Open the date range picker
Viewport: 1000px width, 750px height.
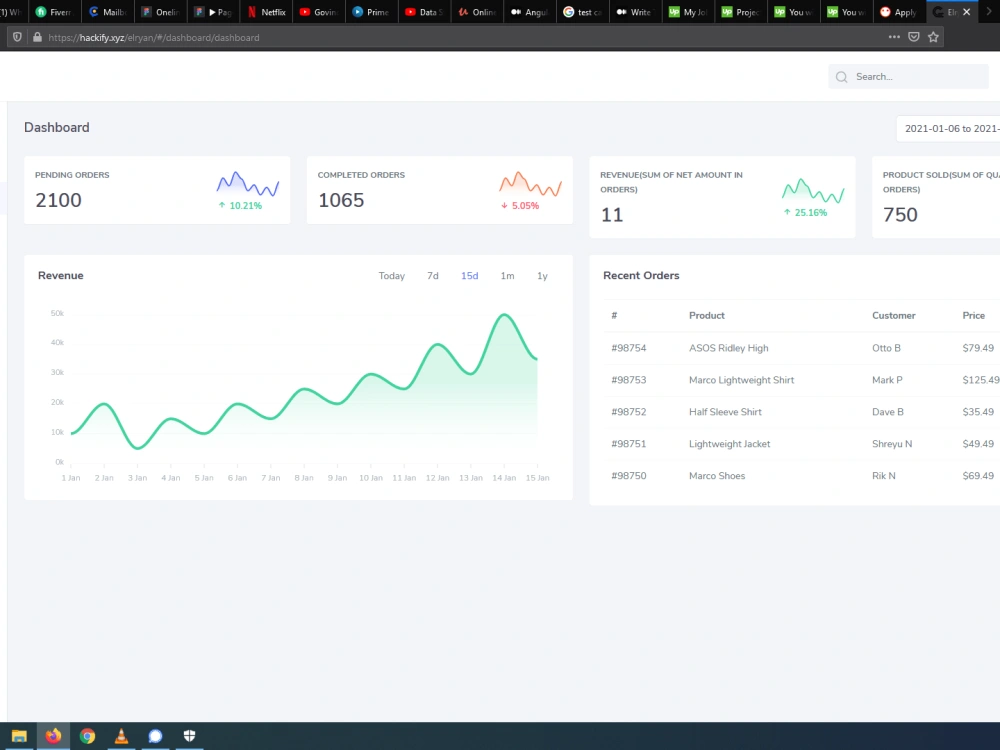click(950, 128)
